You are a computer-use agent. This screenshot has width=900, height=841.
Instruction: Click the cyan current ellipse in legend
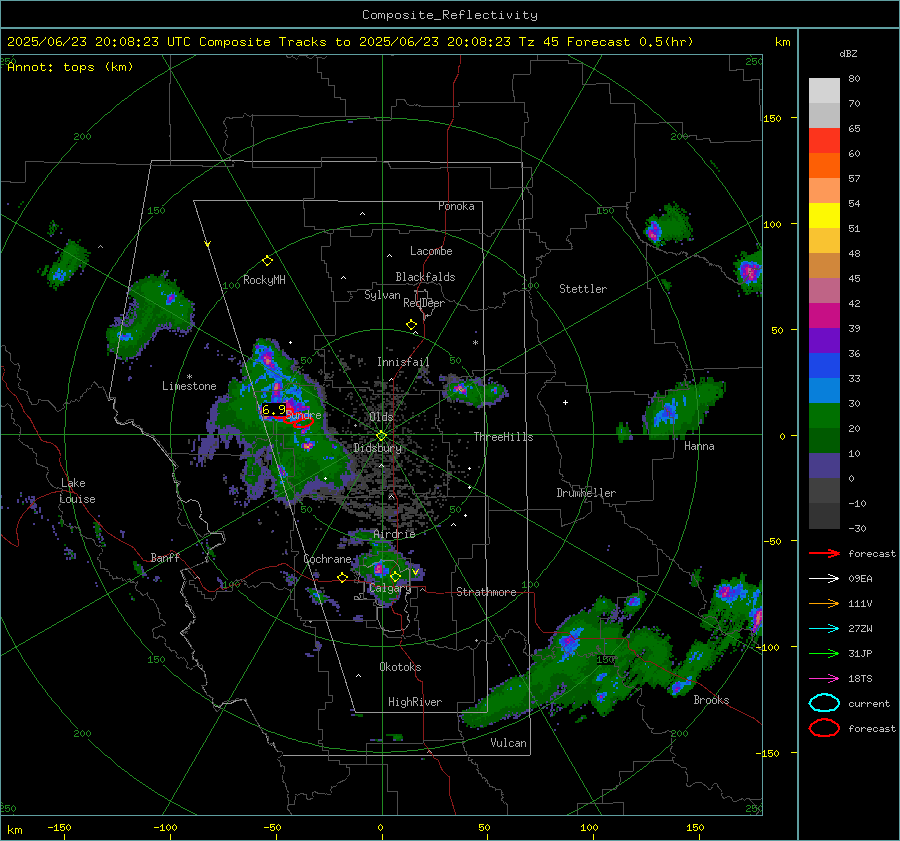[x=824, y=703]
